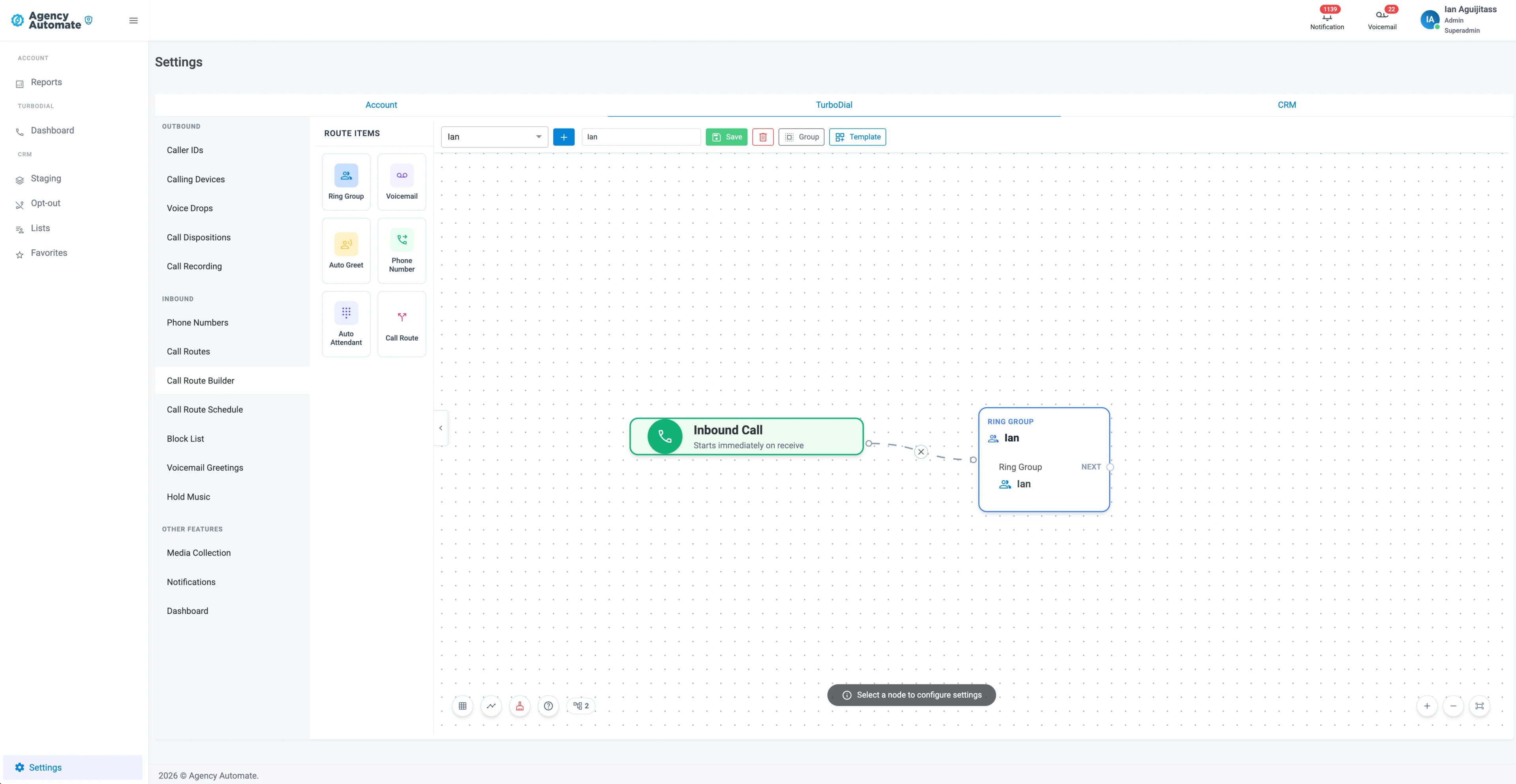Open TurboDial Dashboard in the sidebar
The height and width of the screenshot is (784, 1516).
(53, 131)
